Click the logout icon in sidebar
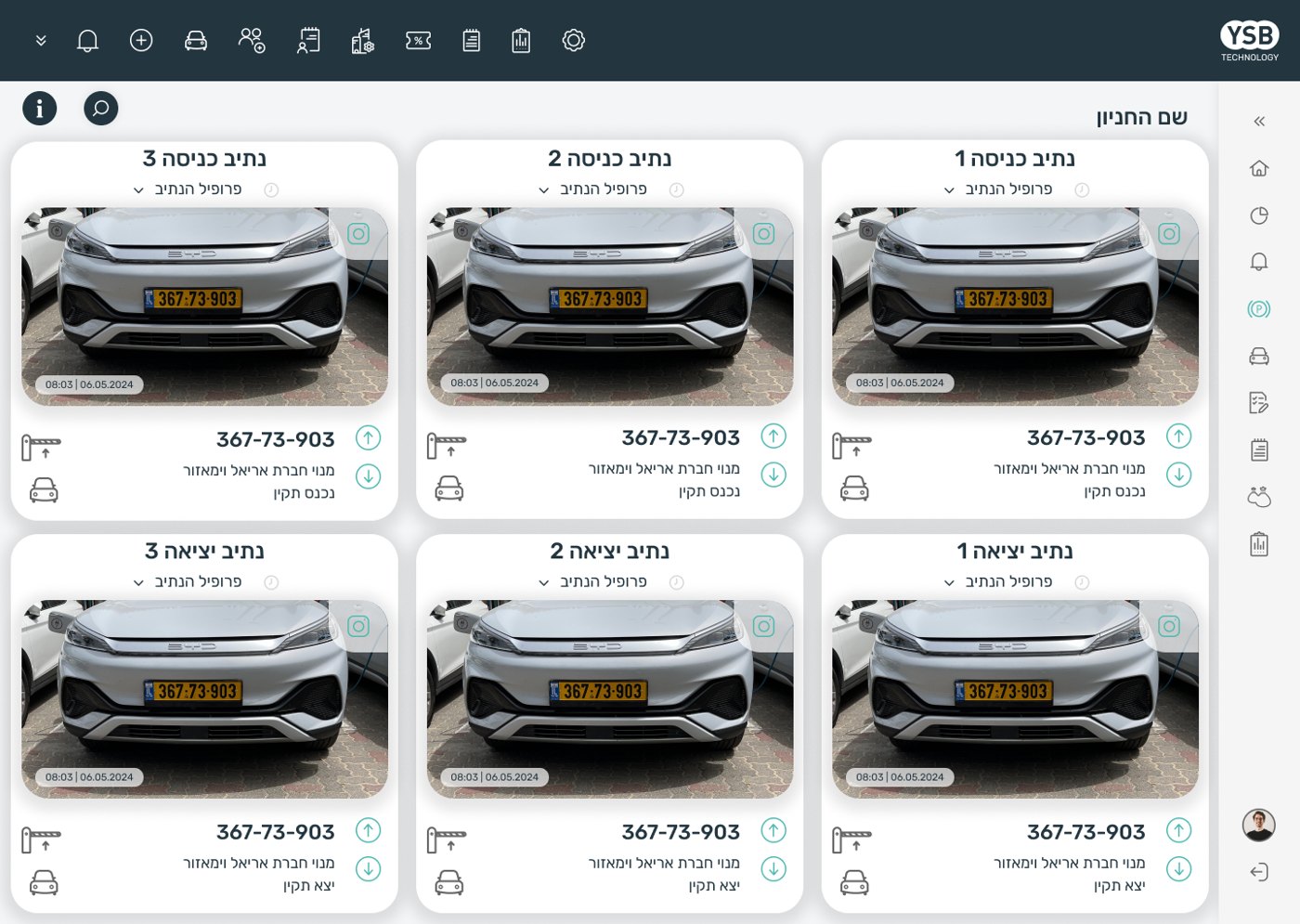Screen dimensions: 1300x924 tap(1259, 872)
